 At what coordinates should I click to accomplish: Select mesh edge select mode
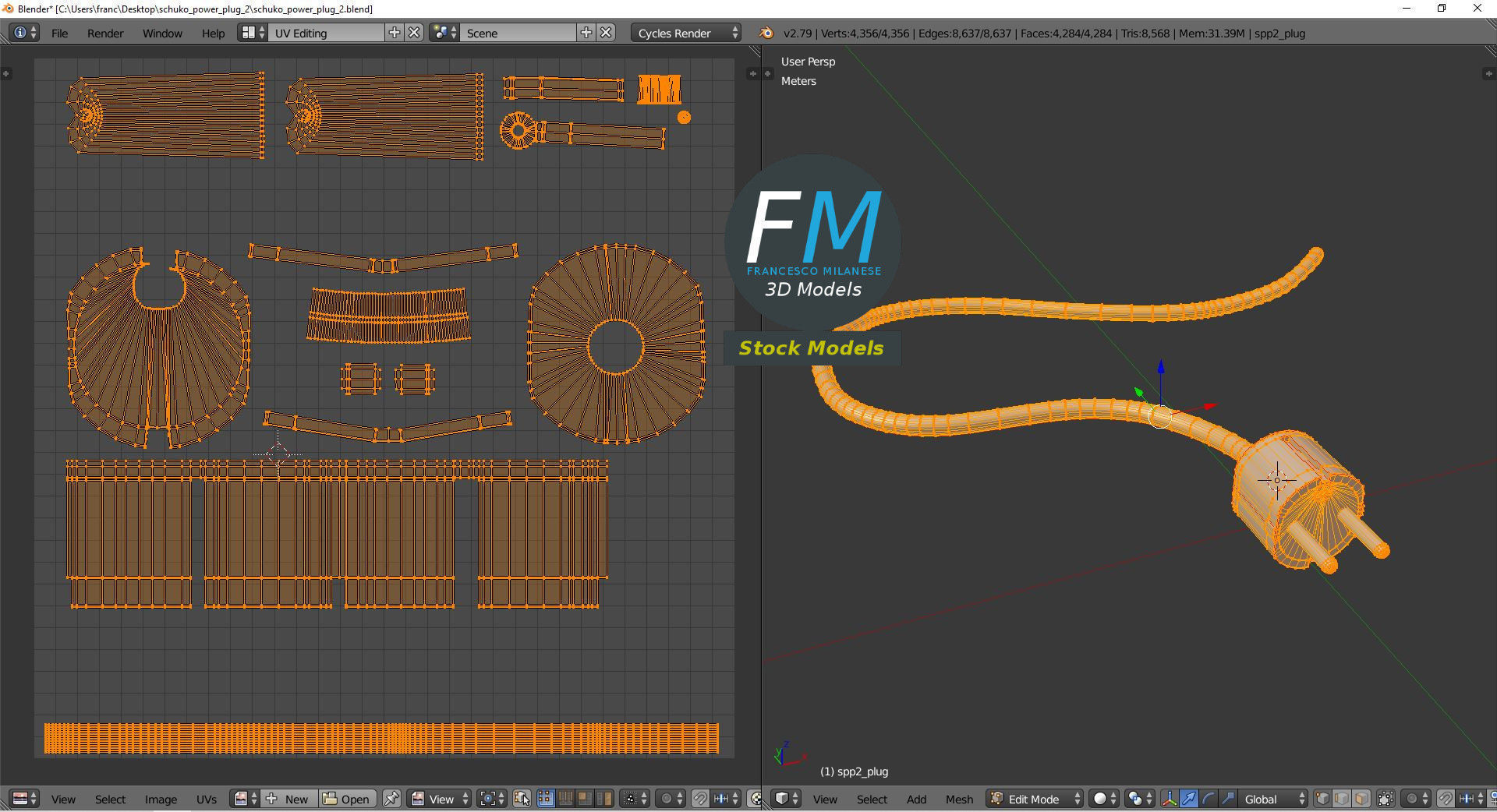coord(1342,799)
